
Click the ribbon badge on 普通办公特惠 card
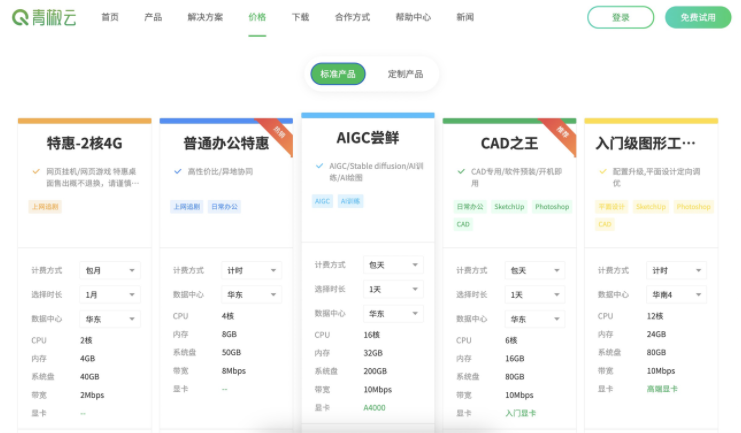pyautogui.click(x=280, y=133)
